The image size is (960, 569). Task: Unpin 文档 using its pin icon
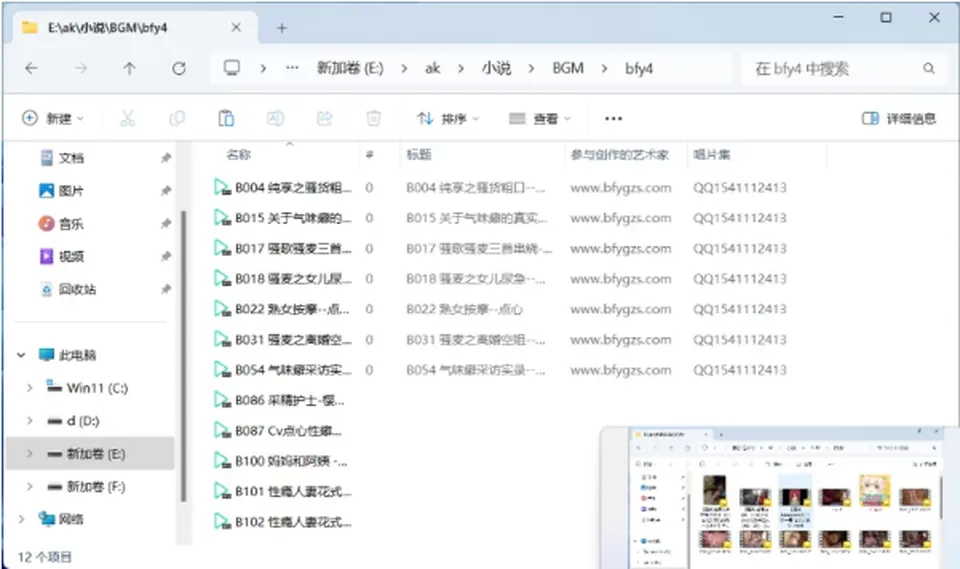(165, 158)
